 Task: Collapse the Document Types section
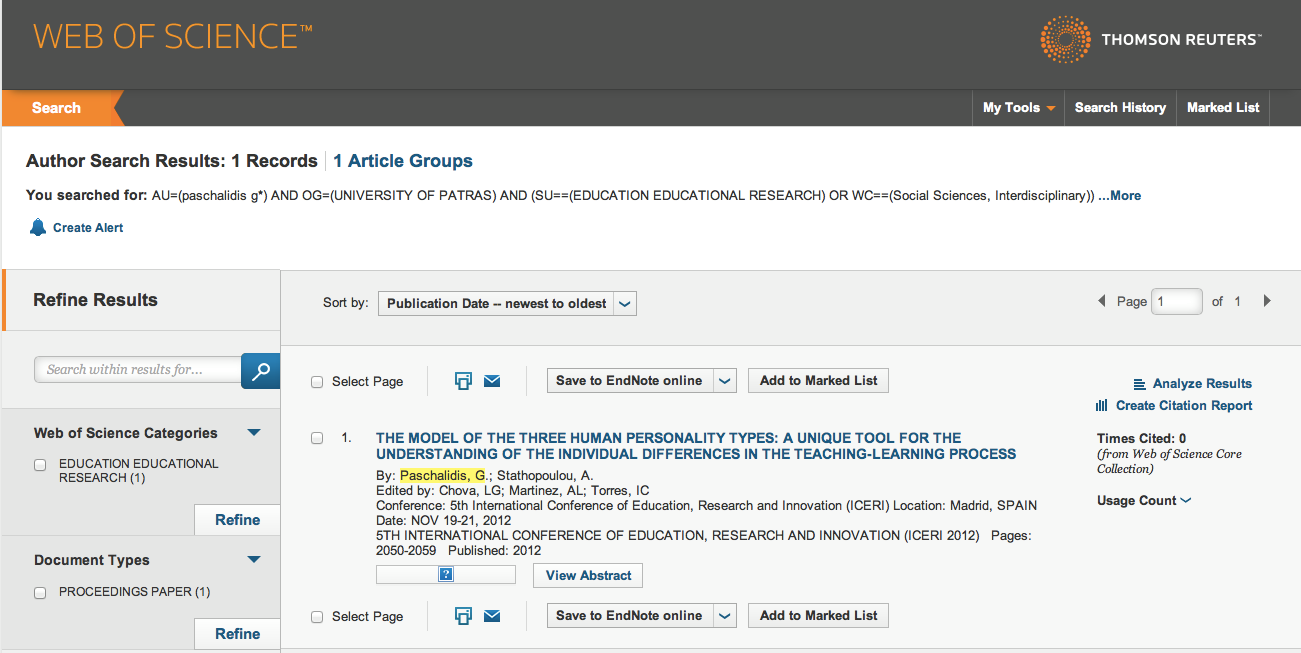pyautogui.click(x=254, y=560)
